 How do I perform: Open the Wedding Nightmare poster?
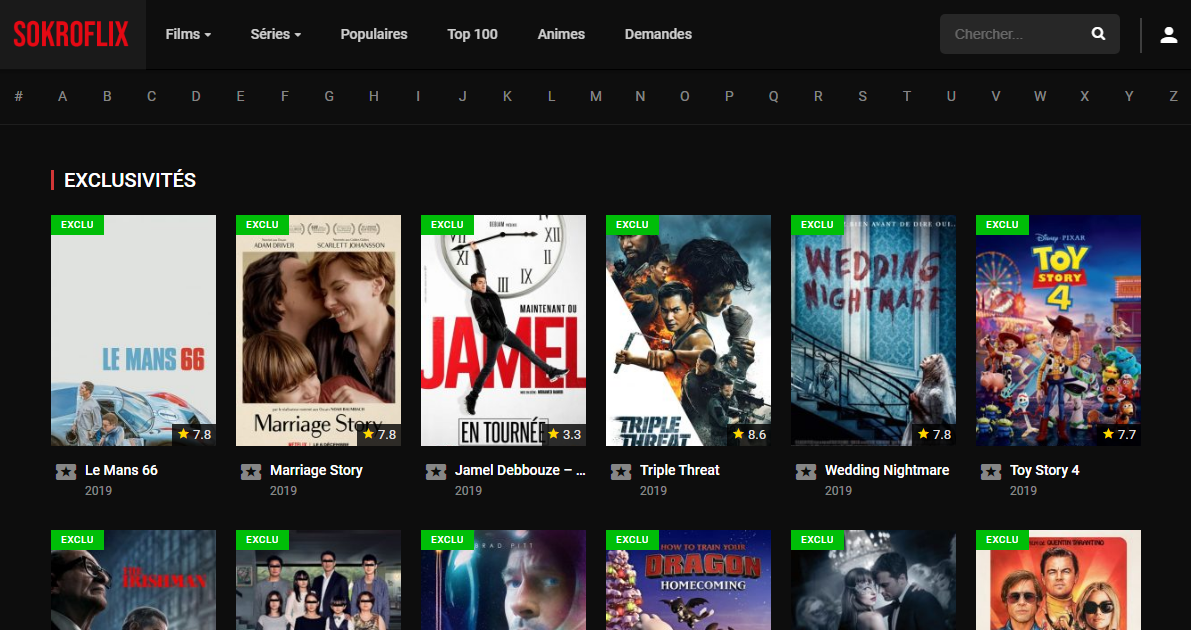pos(874,331)
